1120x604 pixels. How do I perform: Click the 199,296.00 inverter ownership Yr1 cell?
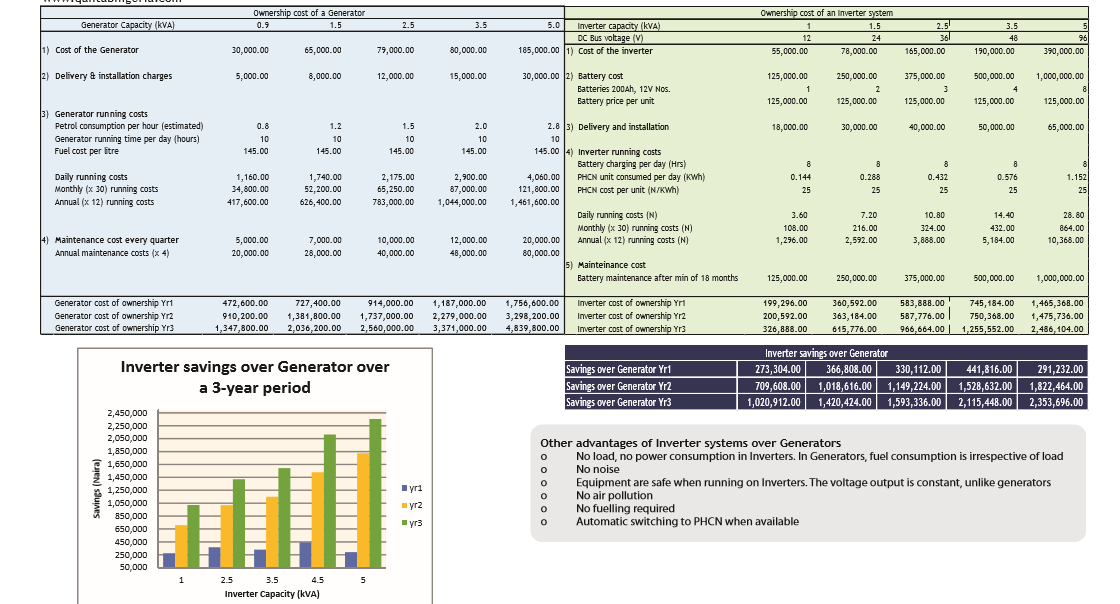786,303
